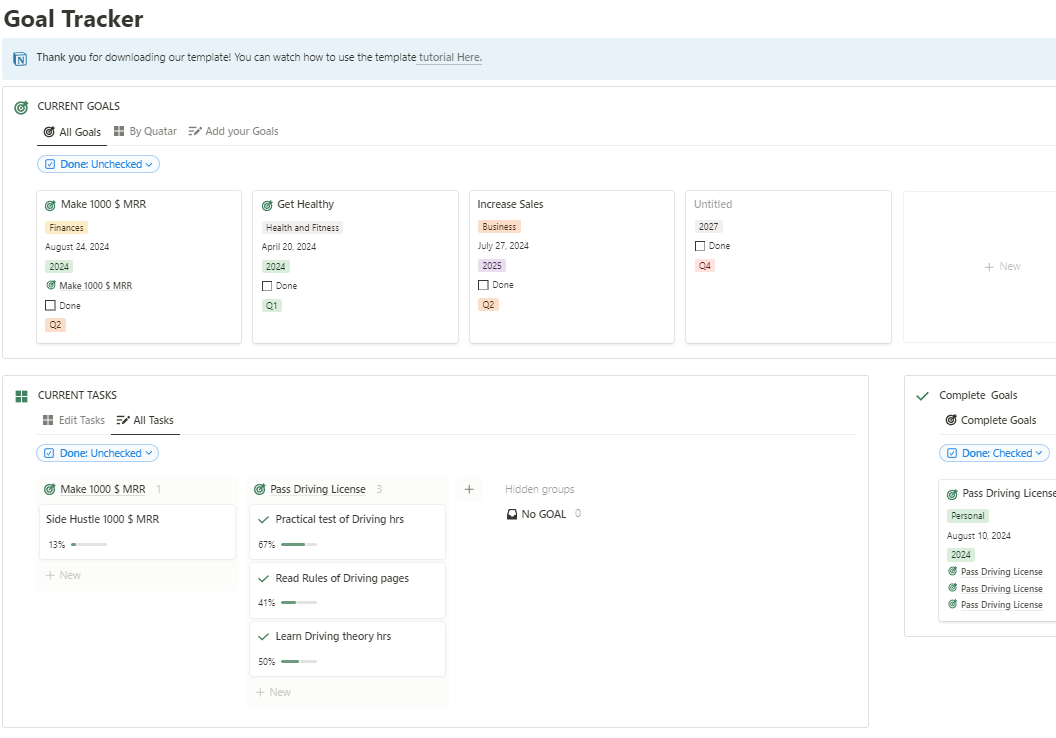Click the target icon beside CURRENT GOALS

point(21,107)
